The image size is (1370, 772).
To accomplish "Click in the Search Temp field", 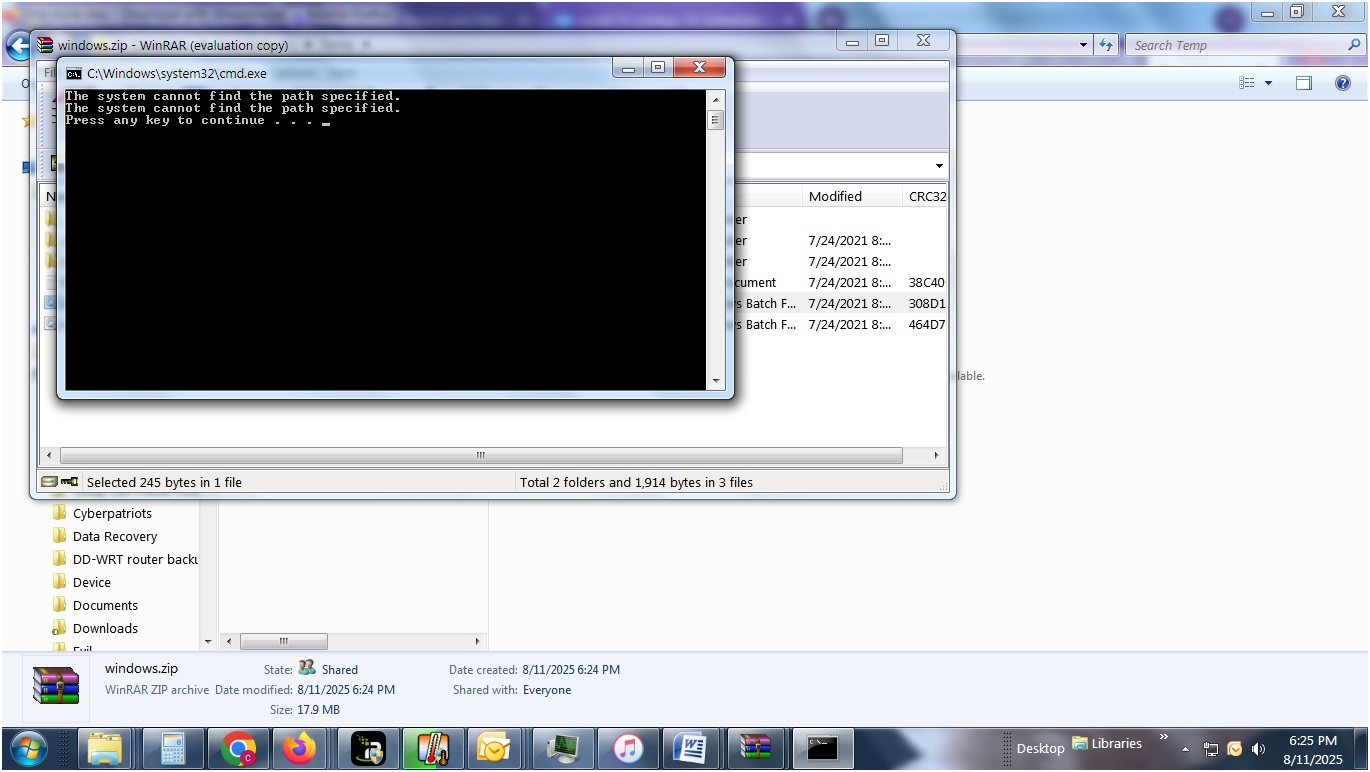I will [1235, 45].
